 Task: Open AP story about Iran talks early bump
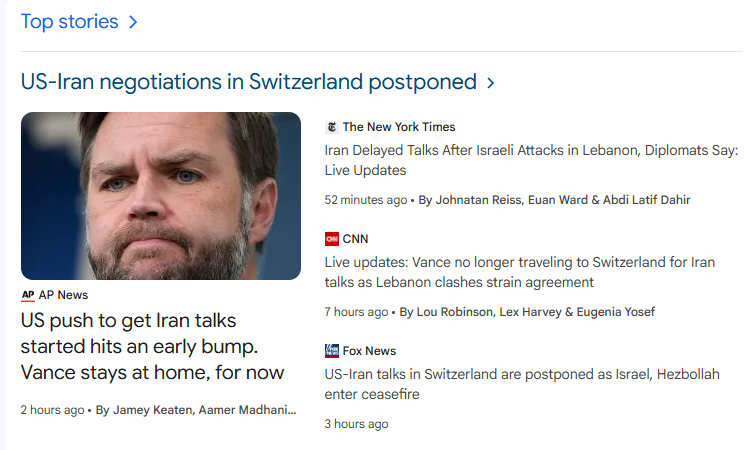pyautogui.click(x=152, y=346)
